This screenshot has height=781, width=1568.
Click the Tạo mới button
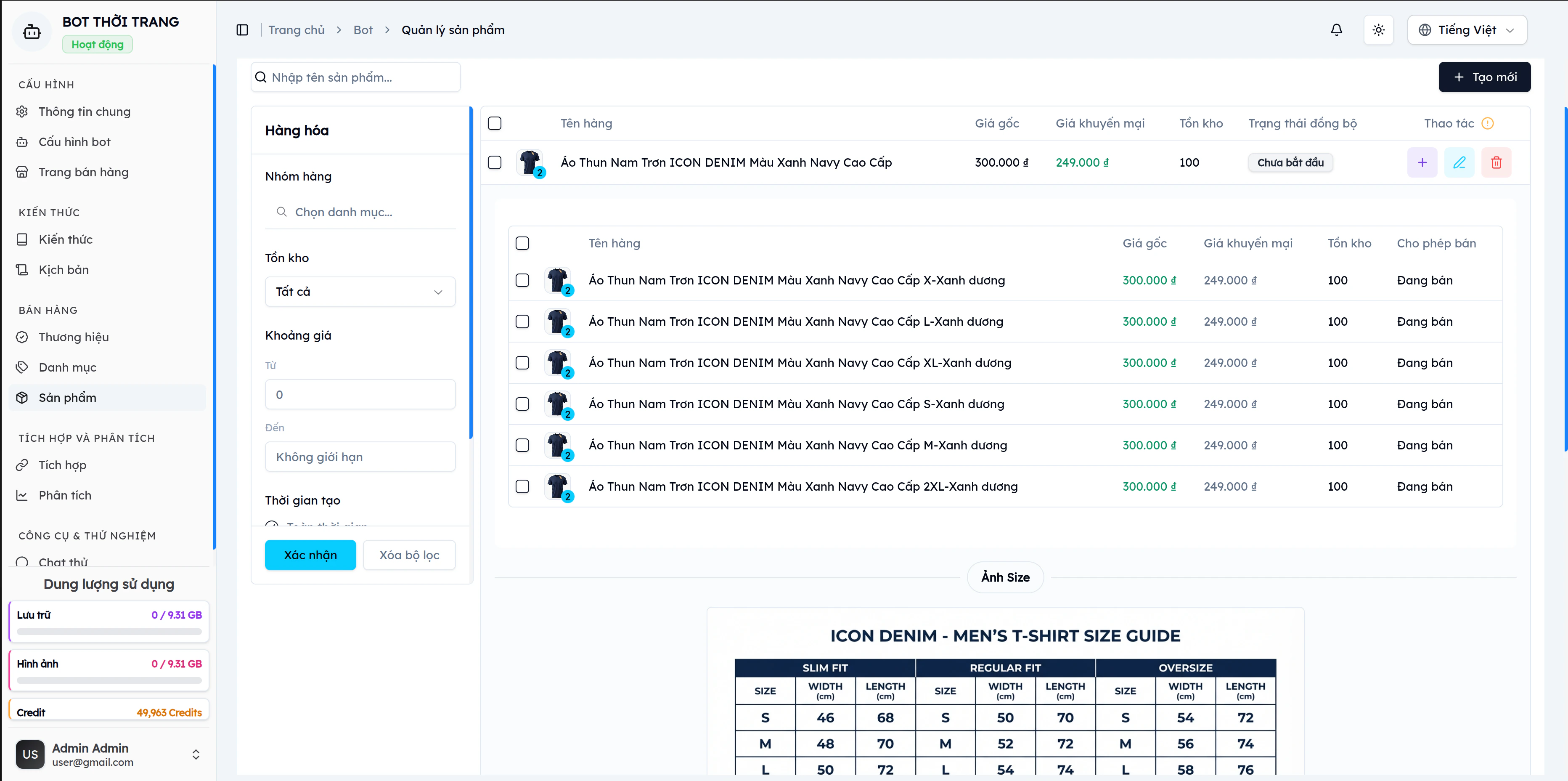pos(1484,77)
